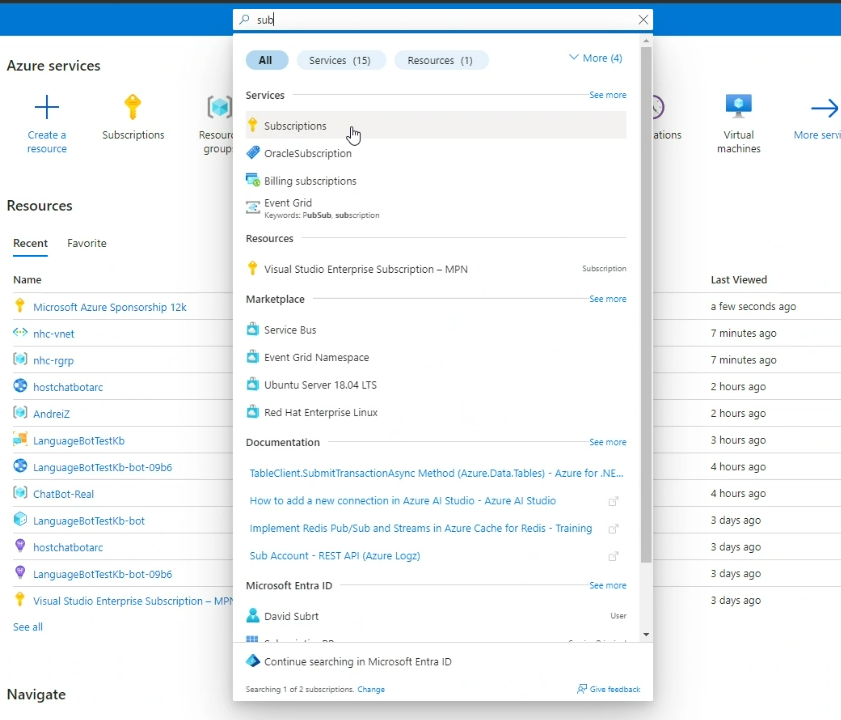Open Sub Account REST API documentation link
Viewport: 841px width, 720px height.
[334, 556]
